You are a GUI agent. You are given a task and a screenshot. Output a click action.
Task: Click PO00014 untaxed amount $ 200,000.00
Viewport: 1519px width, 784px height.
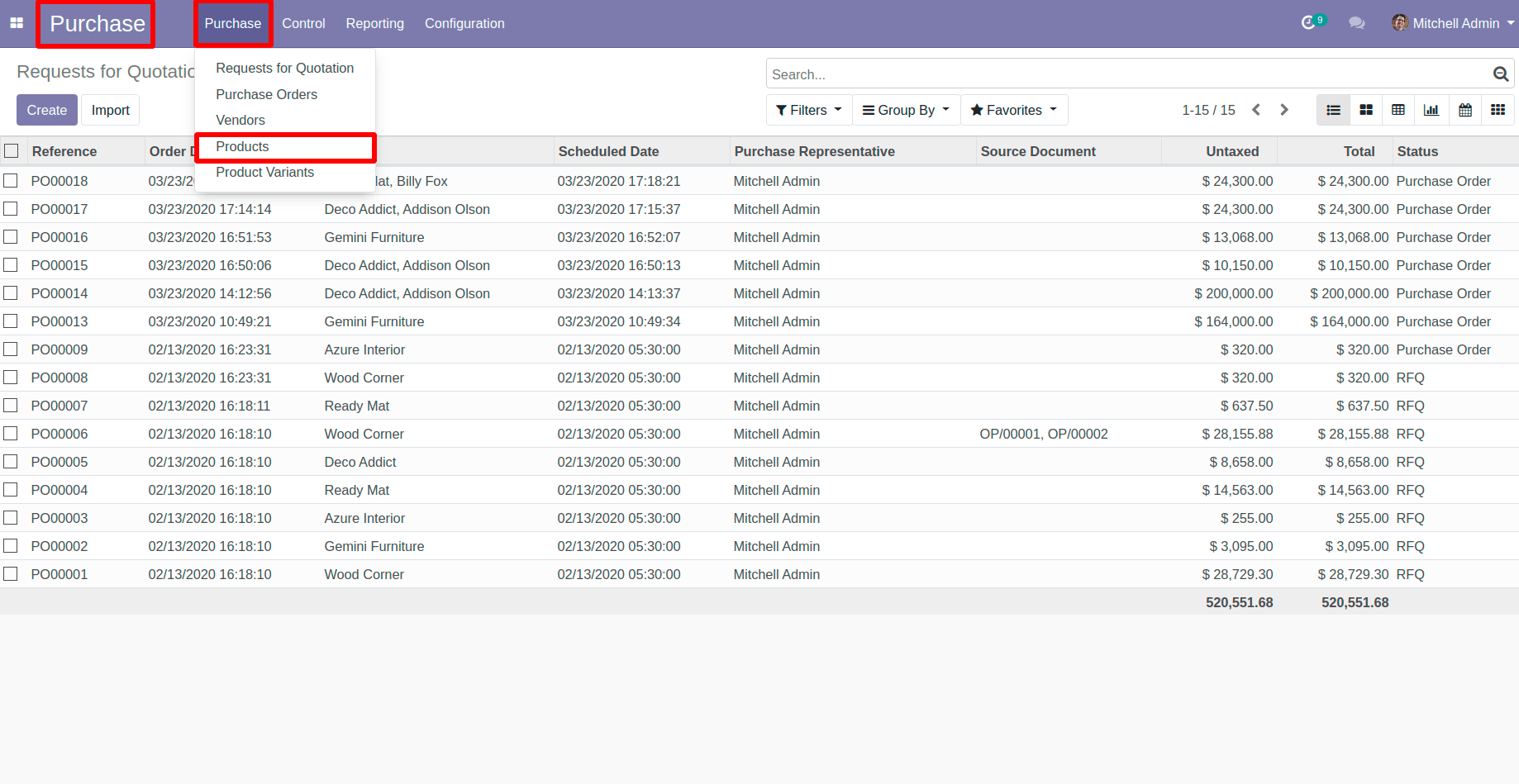(x=1233, y=293)
